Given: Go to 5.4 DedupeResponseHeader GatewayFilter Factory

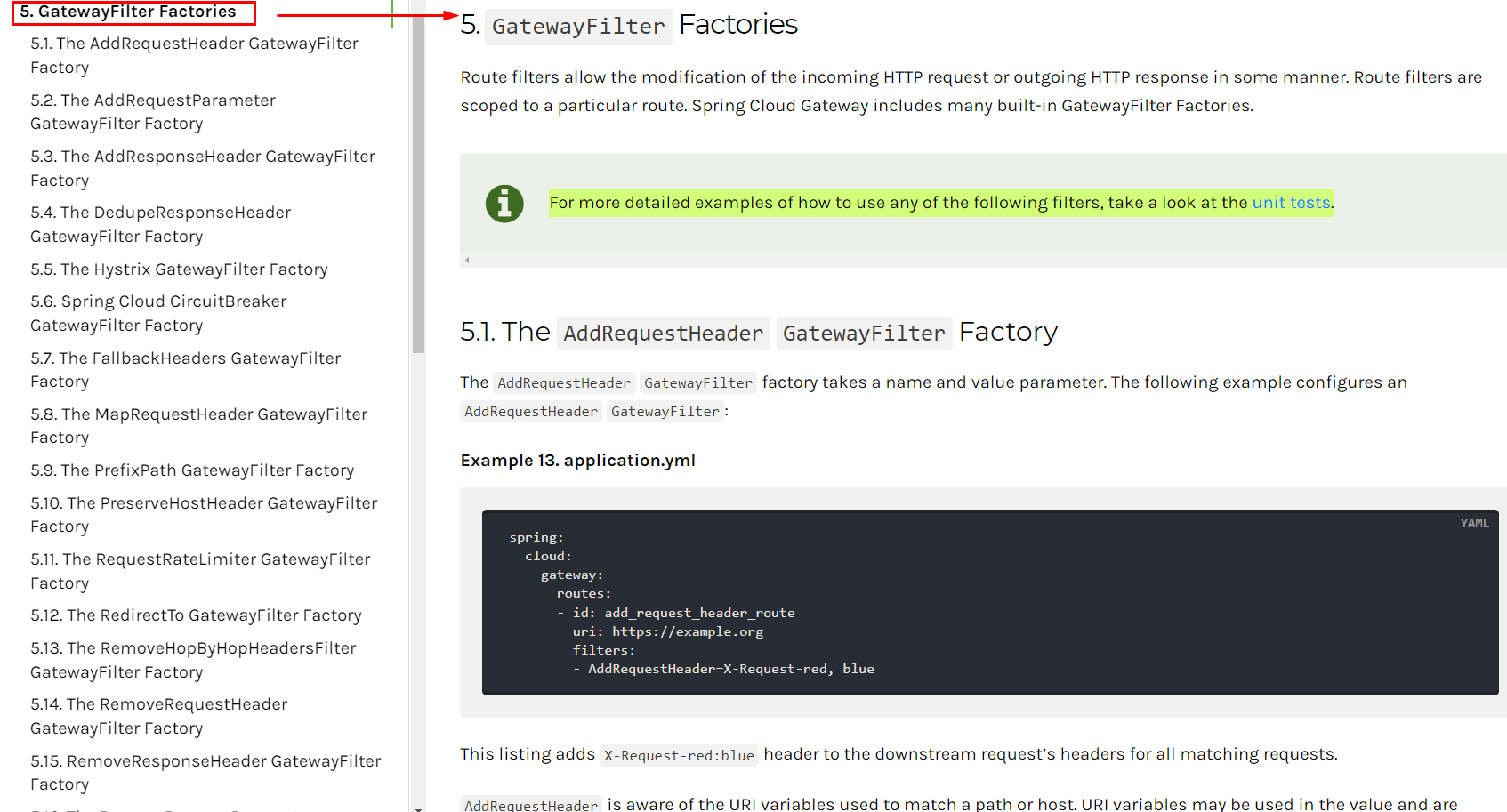Looking at the screenshot, I should 161,224.
